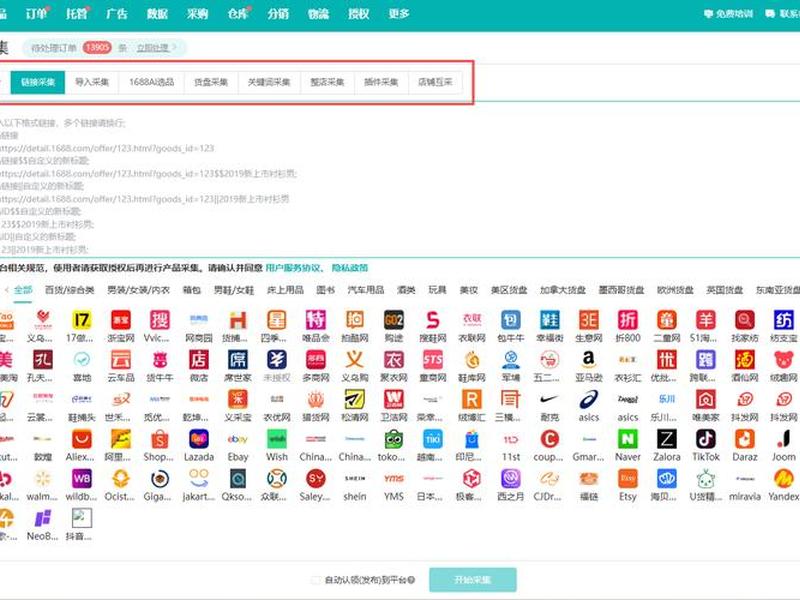Select the 耐克 Nike icon
This screenshot has width=800, height=600.
[549, 399]
